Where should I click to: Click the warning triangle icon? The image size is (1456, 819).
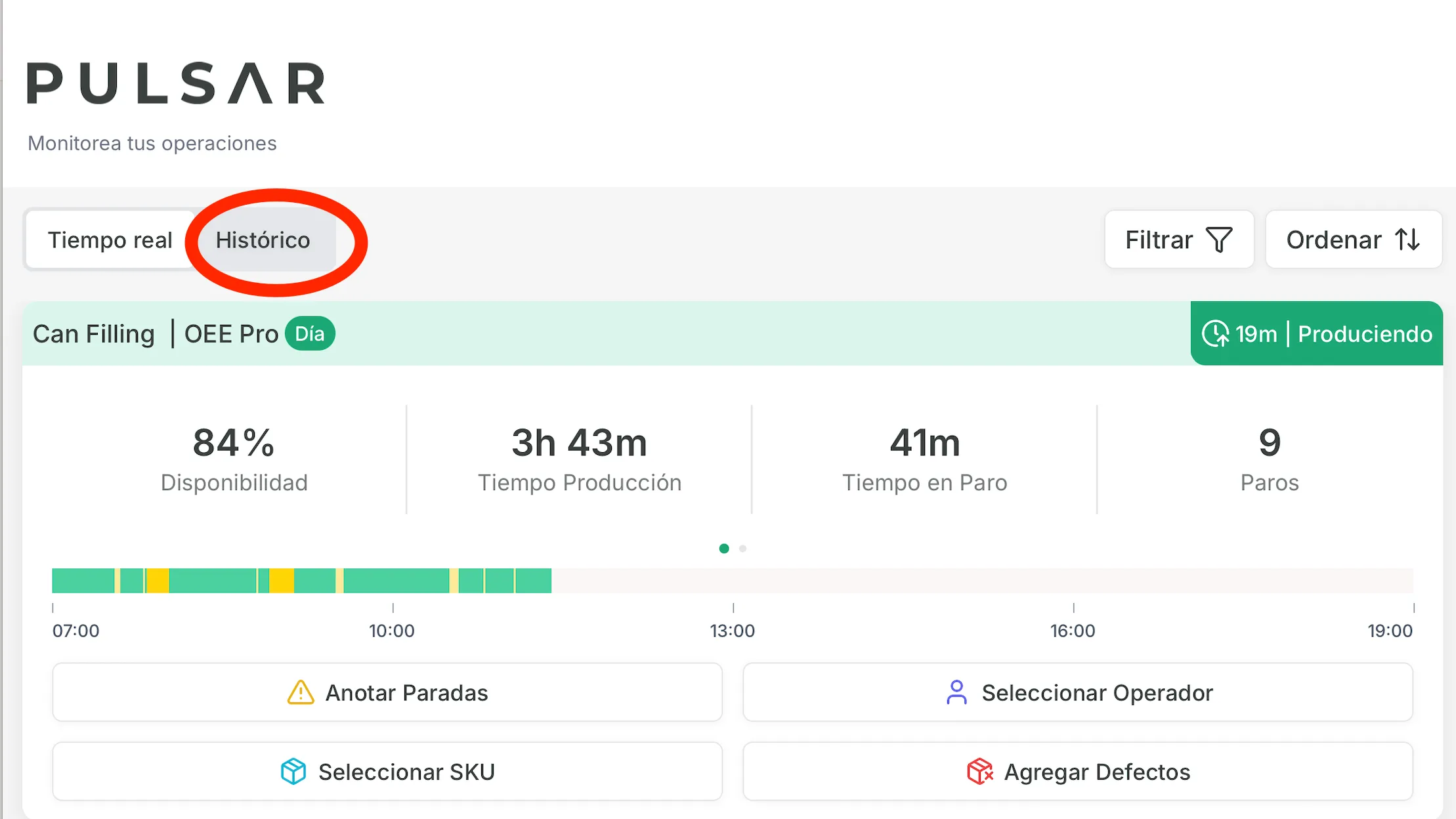(x=301, y=692)
